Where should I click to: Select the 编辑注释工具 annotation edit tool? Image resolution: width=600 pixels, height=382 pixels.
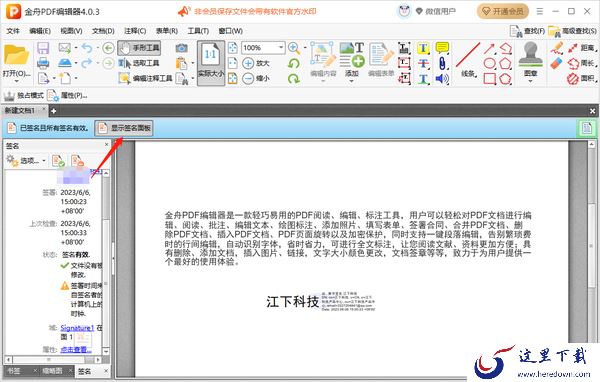pyautogui.click(x=145, y=78)
